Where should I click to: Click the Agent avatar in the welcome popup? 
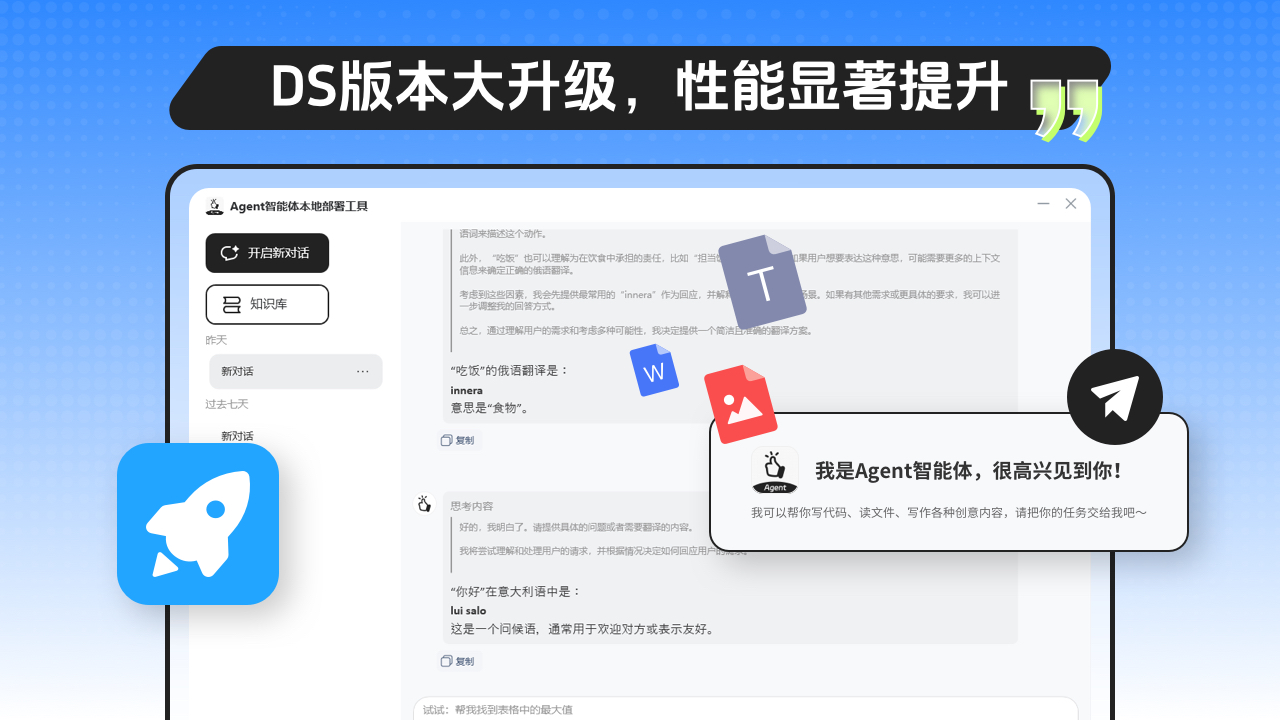(774, 469)
